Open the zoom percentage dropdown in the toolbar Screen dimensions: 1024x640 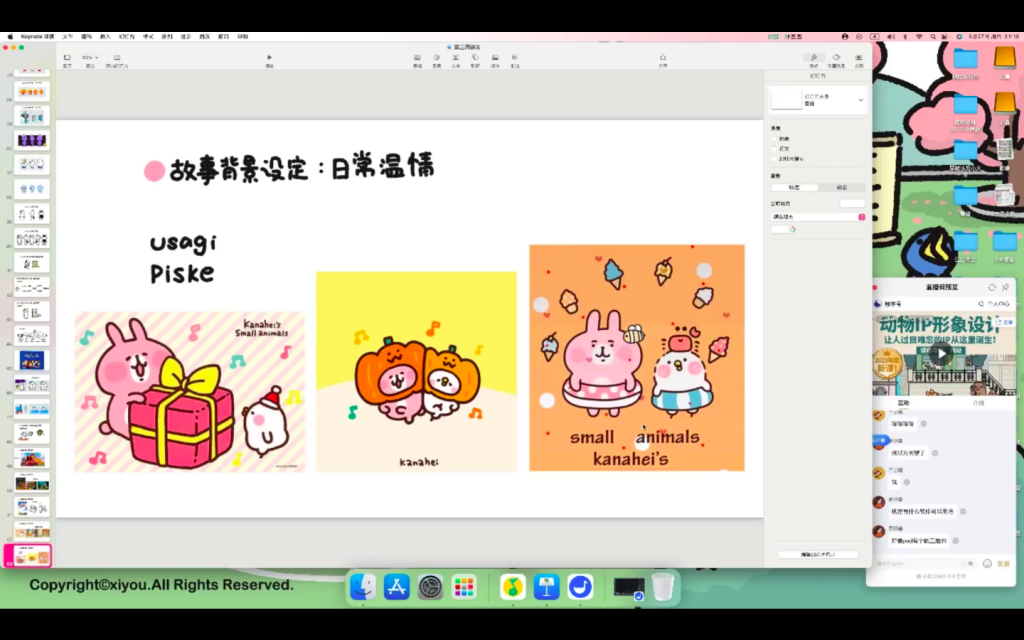90,57
